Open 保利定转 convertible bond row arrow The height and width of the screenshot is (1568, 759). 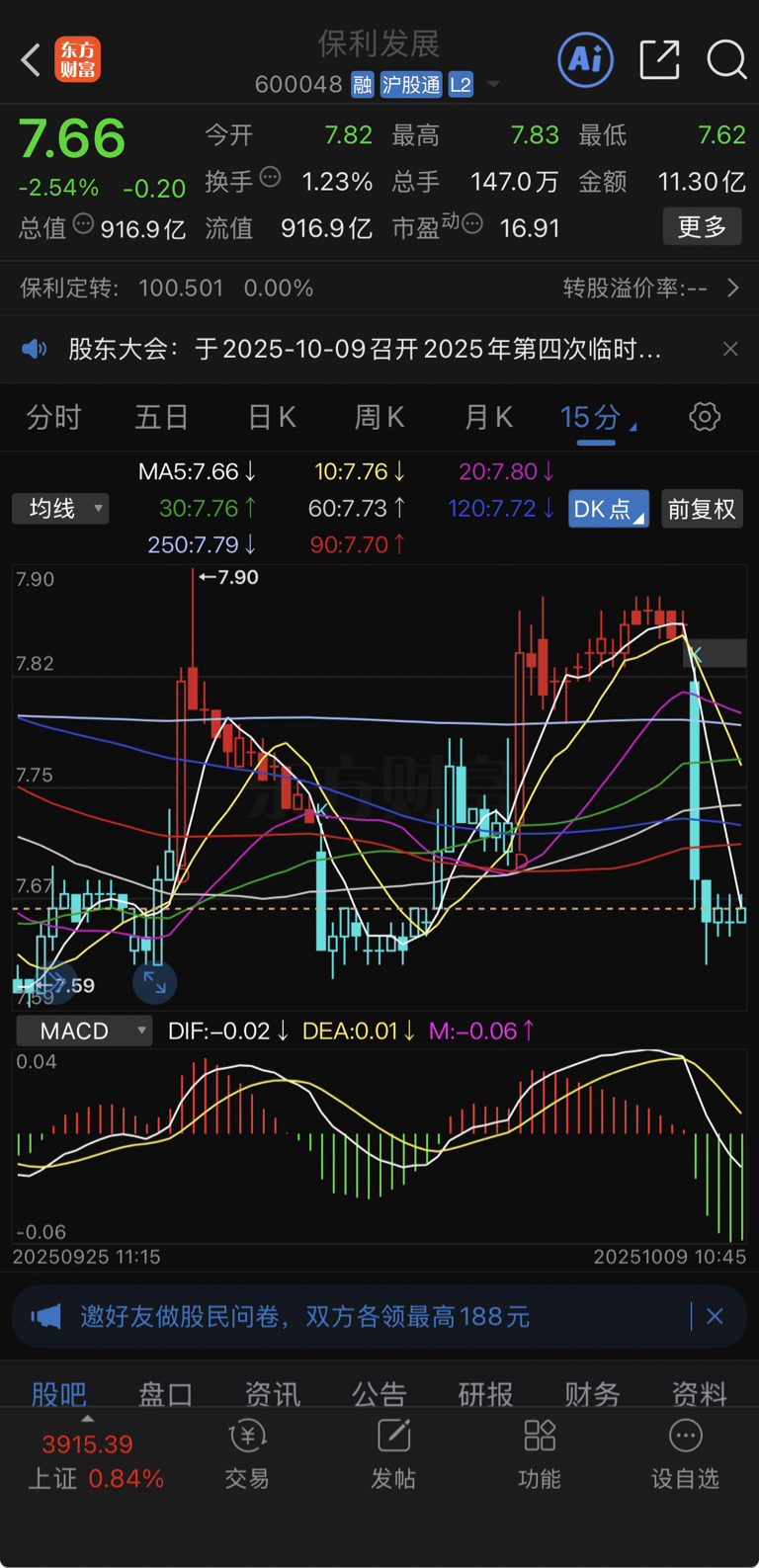click(732, 288)
